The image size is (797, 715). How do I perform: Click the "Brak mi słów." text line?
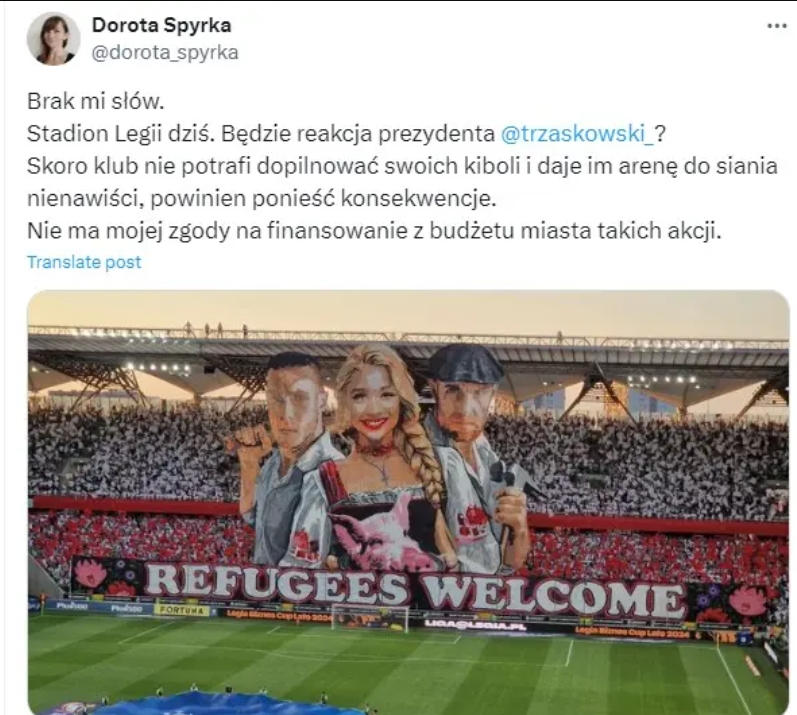(96, 102)
